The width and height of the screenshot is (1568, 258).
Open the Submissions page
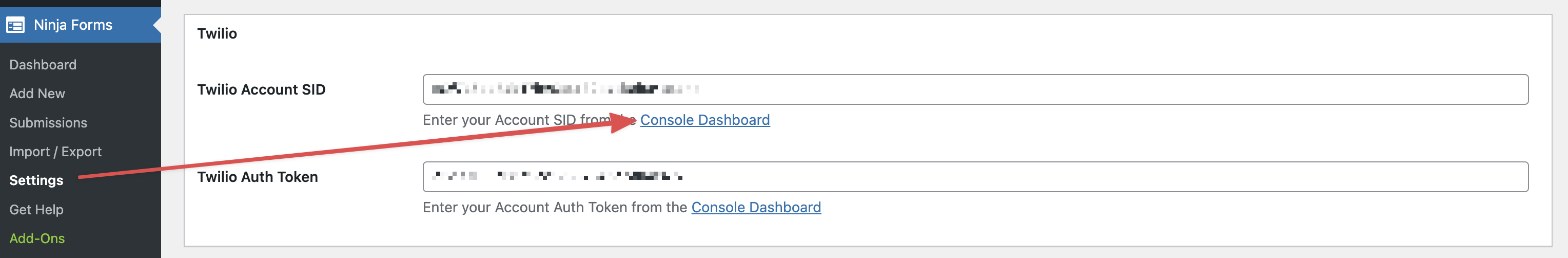pyautogui.click(x=48, y=123)
